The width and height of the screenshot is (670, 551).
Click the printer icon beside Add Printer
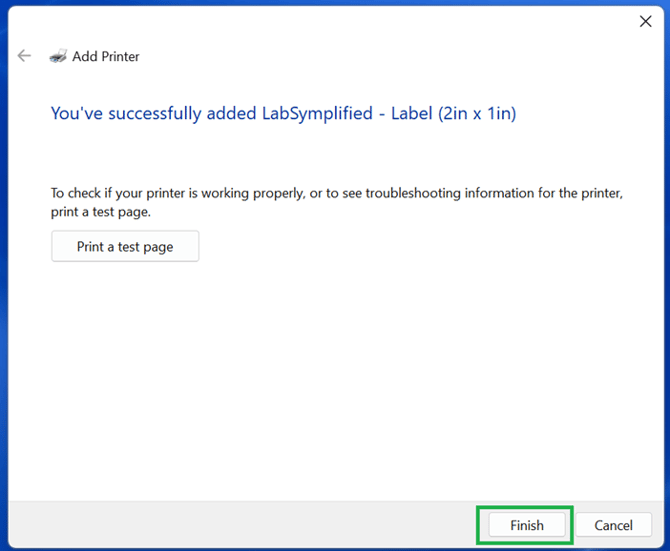pos(58,56)
